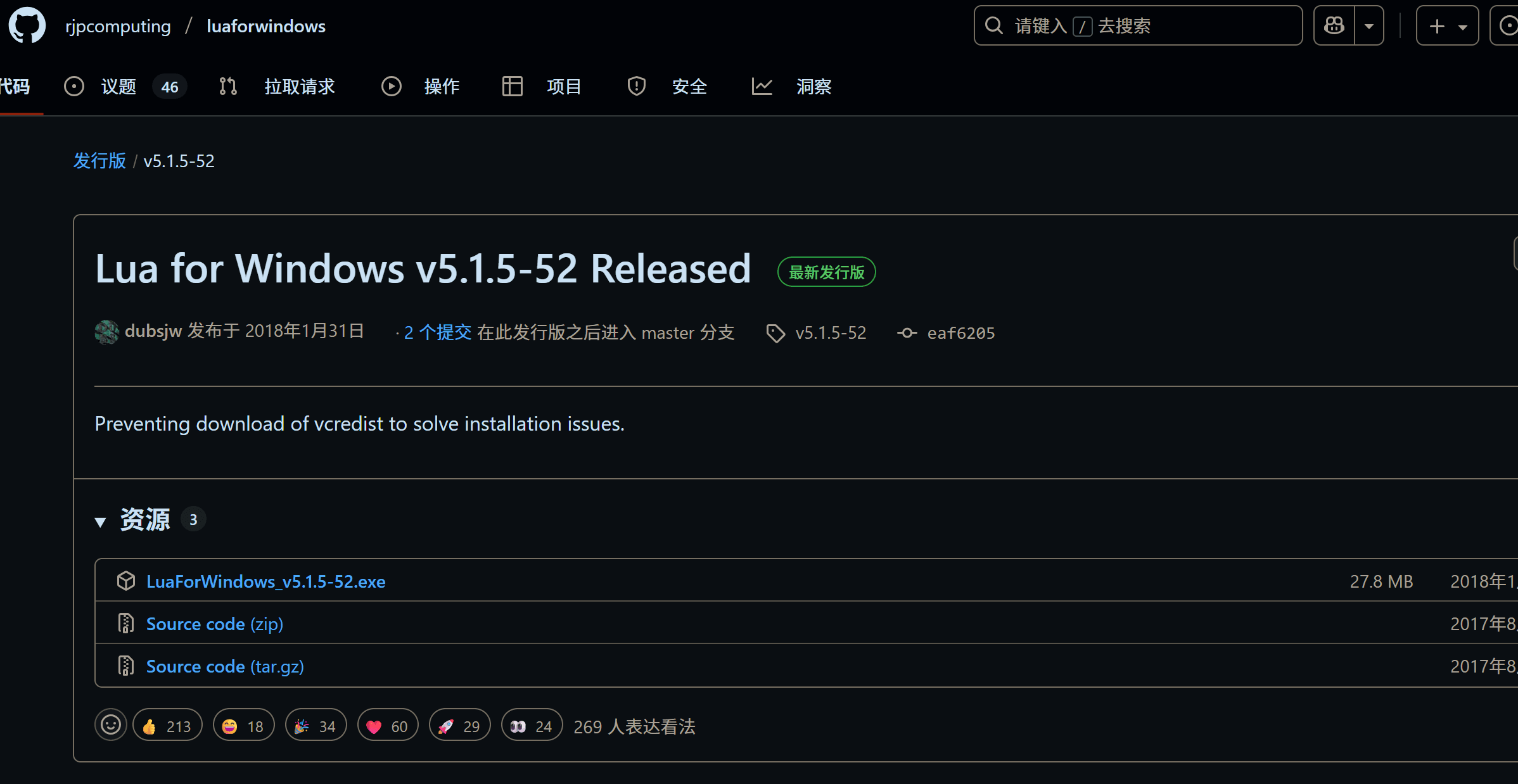The width and height of the screenshot is (1518, 784).
Task: Download LuaForWindows_v5.1.5-52.exe
Action: click(x=265, y=581)
